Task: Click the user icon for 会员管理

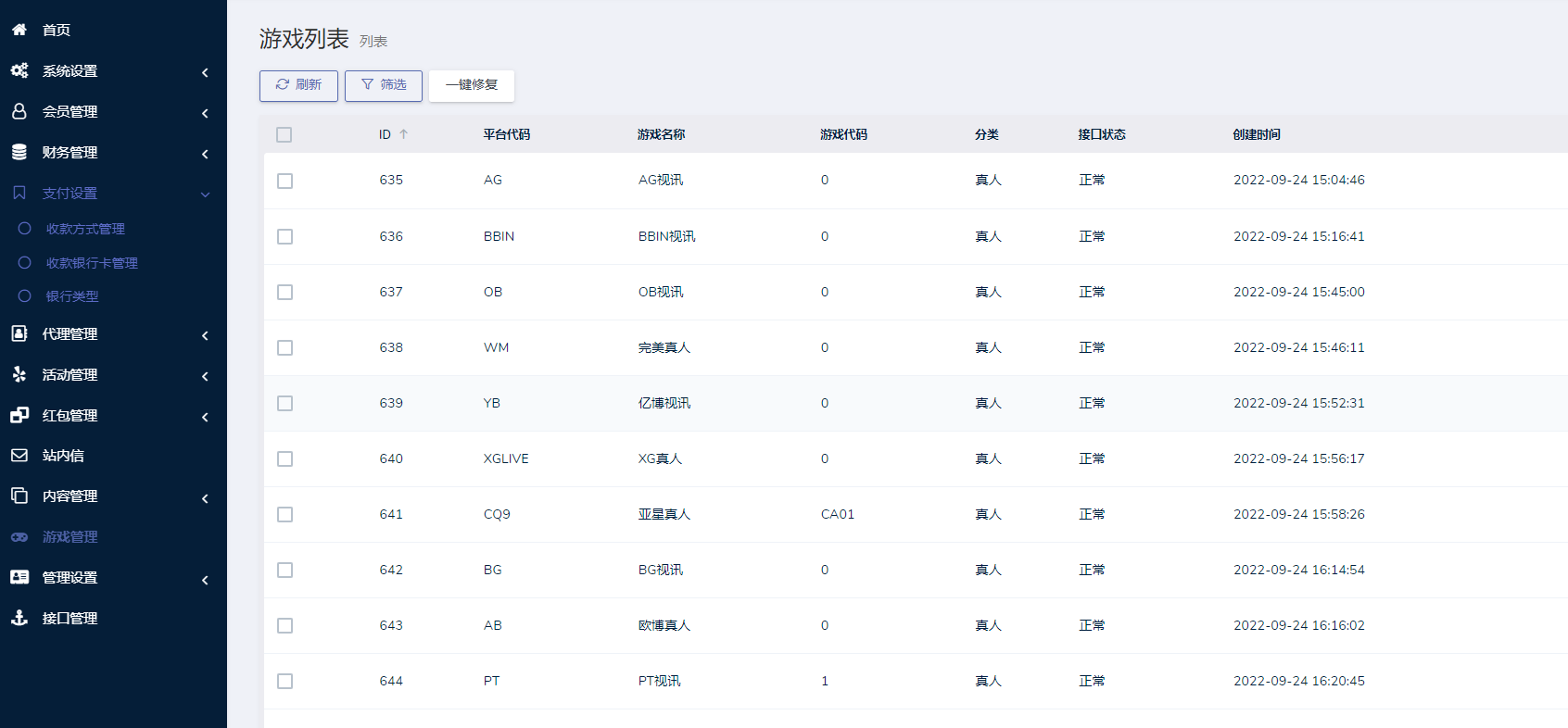Action: click(x=19, y=111)
